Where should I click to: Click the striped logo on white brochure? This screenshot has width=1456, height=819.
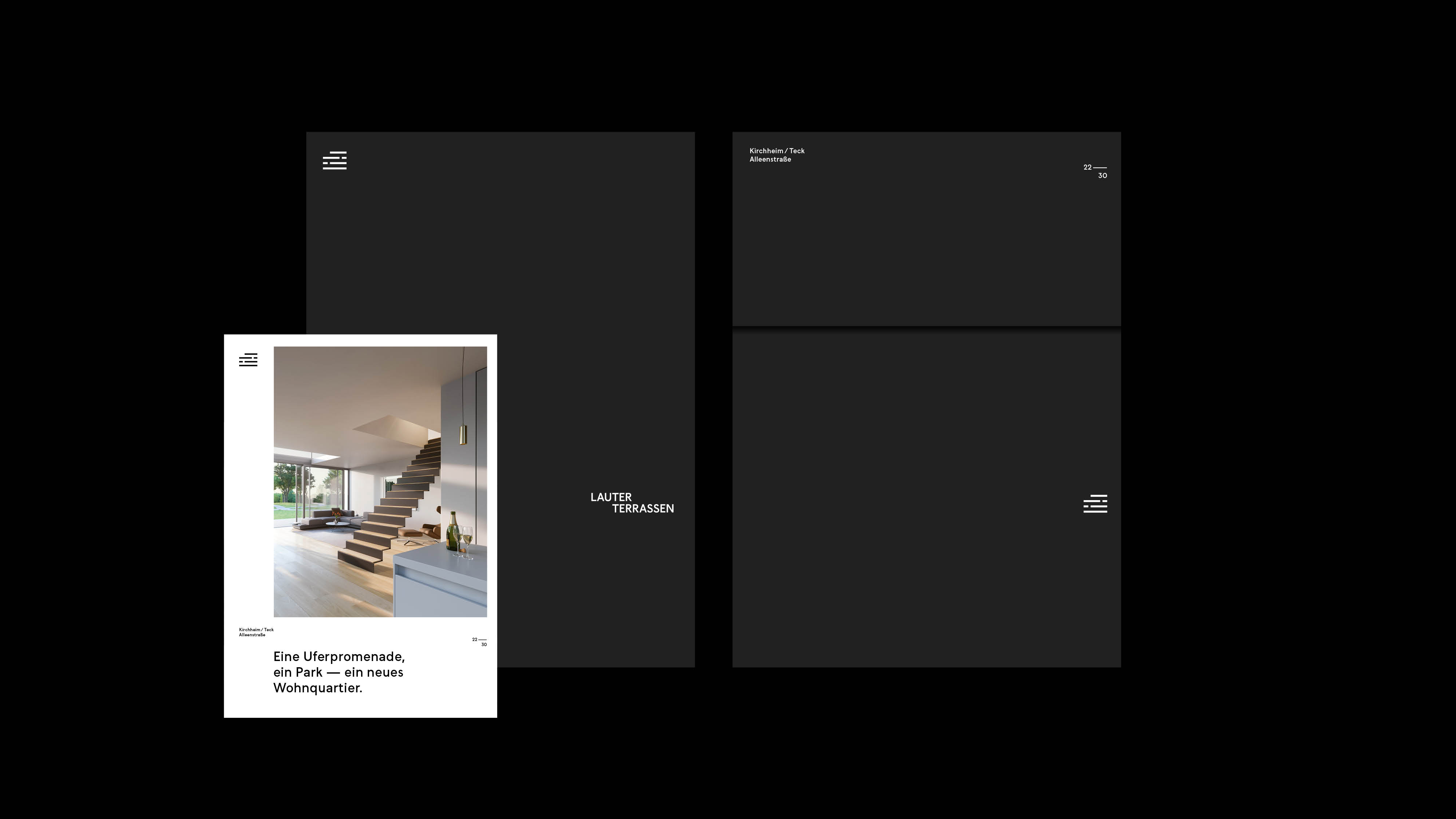pos(248,360)
